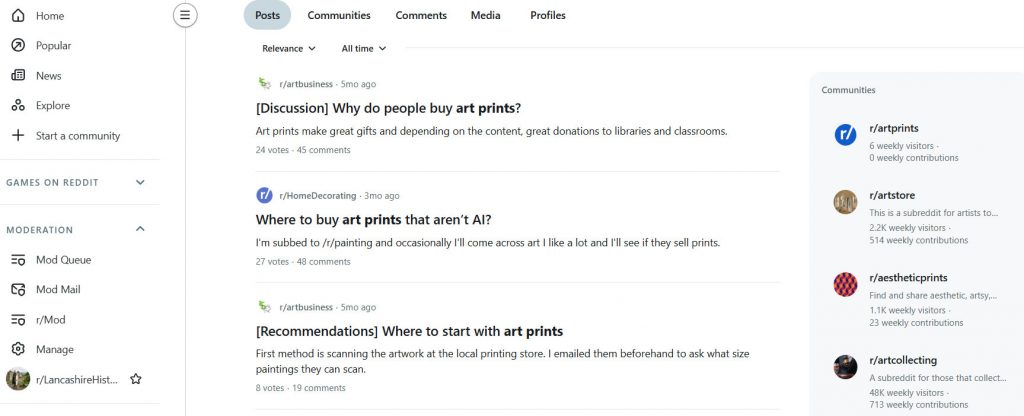Visit r/artcollecting community link
1024x416 pixels.
[903, 360]
